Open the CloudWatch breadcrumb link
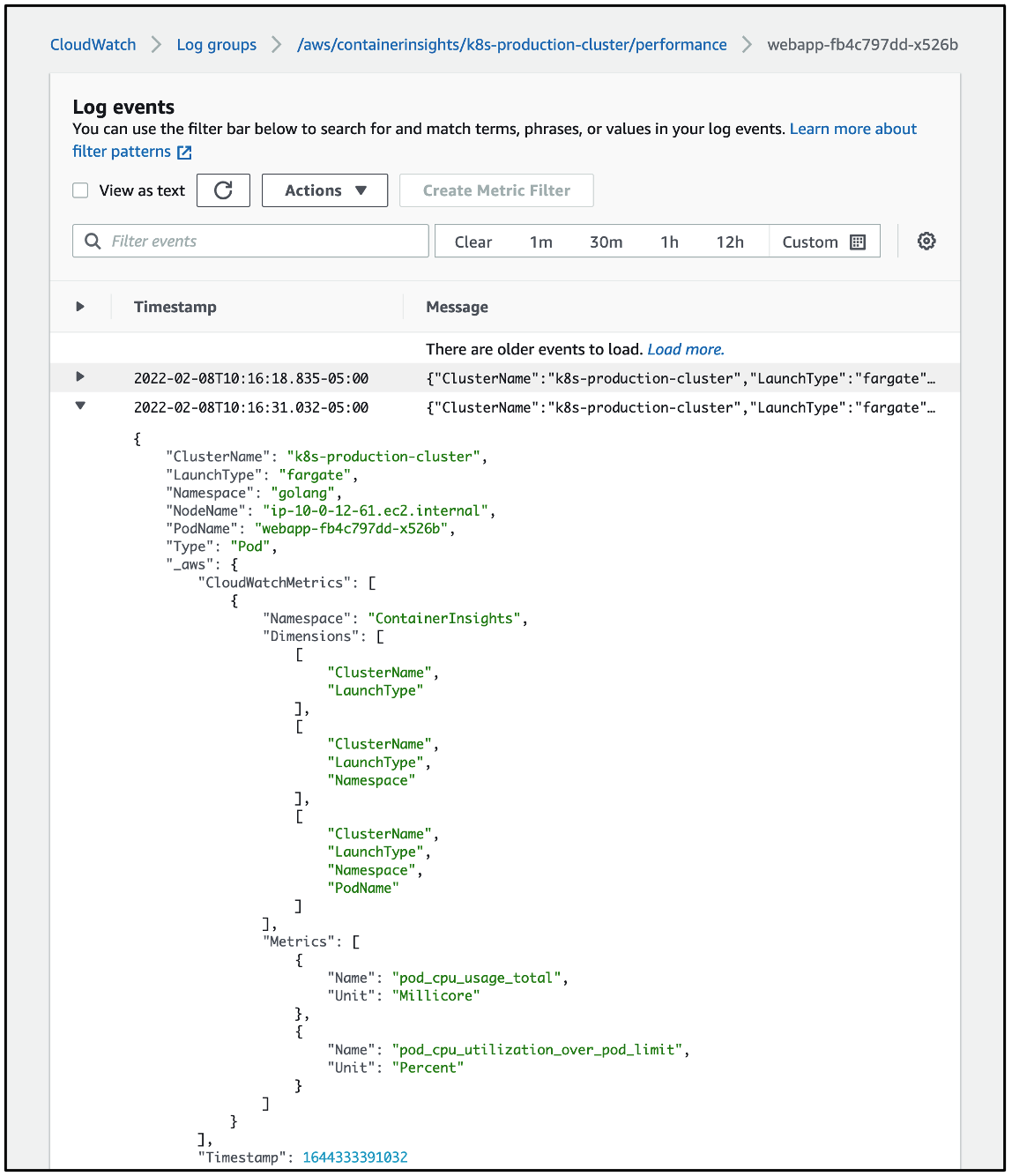Image resolution: width=1012 pixels, height=1176 pixels. [x=93, y=44]
